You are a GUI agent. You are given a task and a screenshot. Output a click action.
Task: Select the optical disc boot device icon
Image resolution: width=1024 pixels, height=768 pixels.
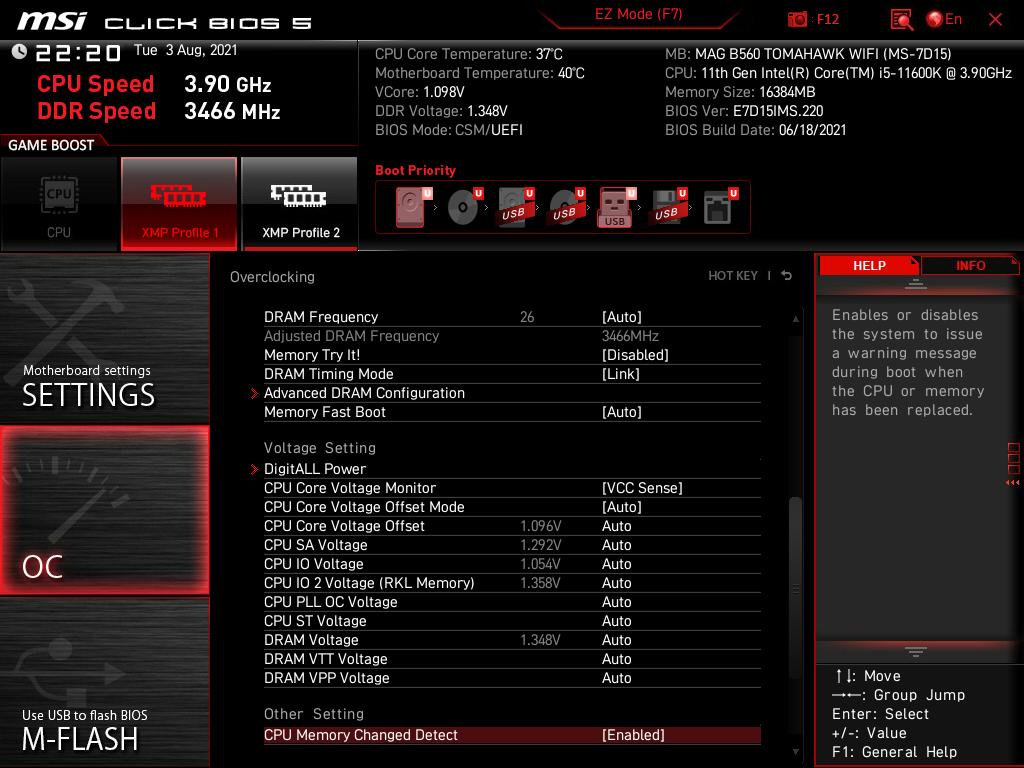(x=465, y=207)
